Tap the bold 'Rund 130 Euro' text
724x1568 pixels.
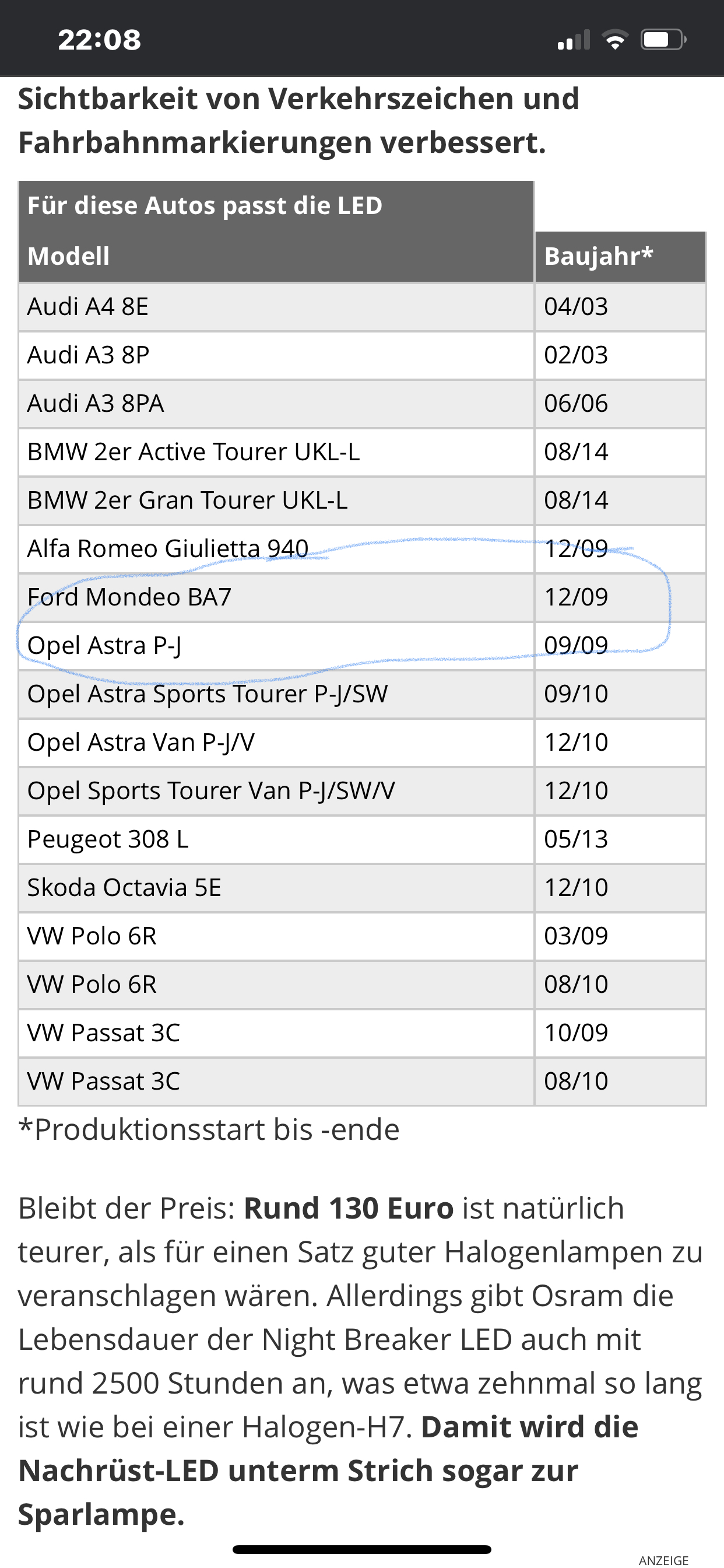click(x=349, y=1208)
